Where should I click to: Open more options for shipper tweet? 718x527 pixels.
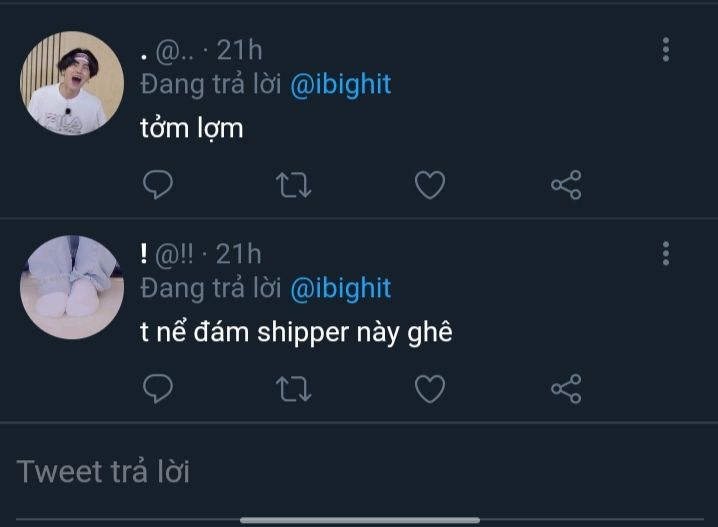click(666, 254)
